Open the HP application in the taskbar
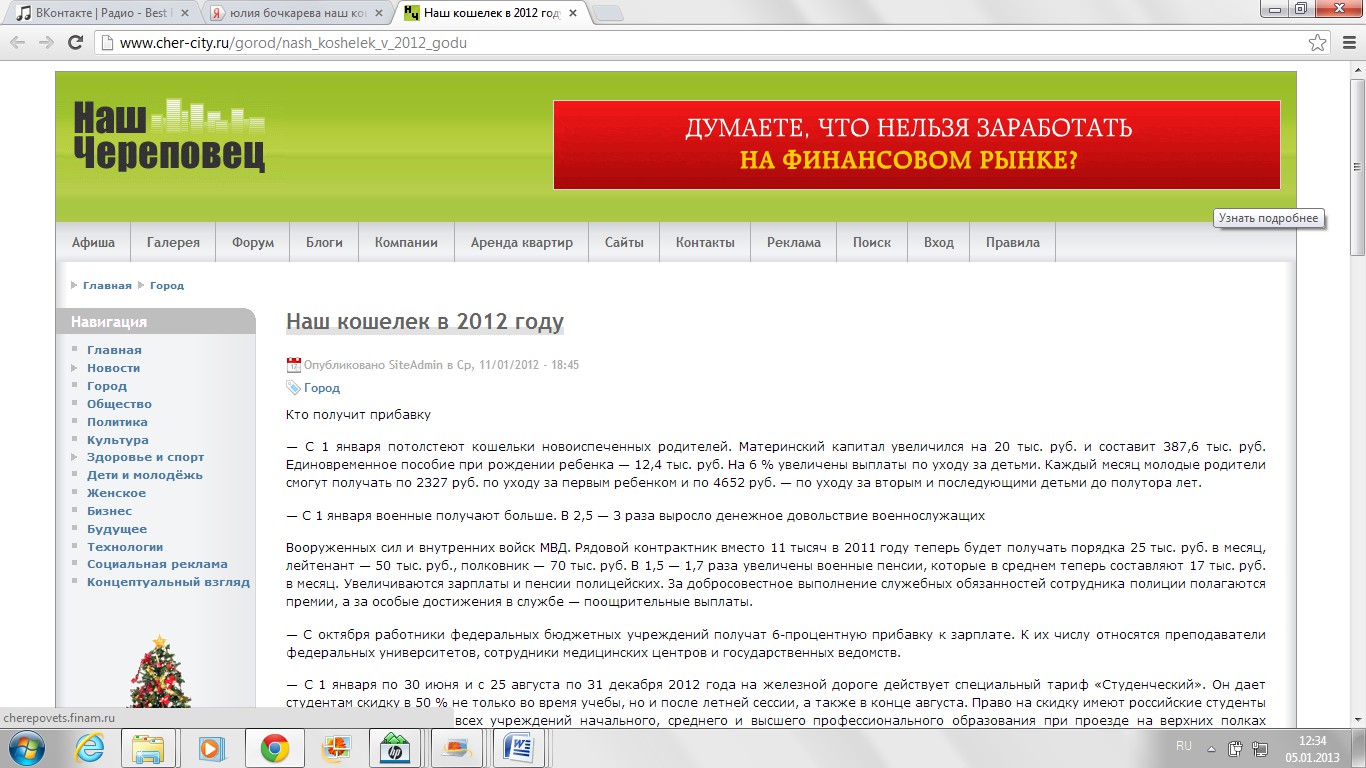Image resolution: width=1366 pixels, height=768 pixels. pos(395,748)
